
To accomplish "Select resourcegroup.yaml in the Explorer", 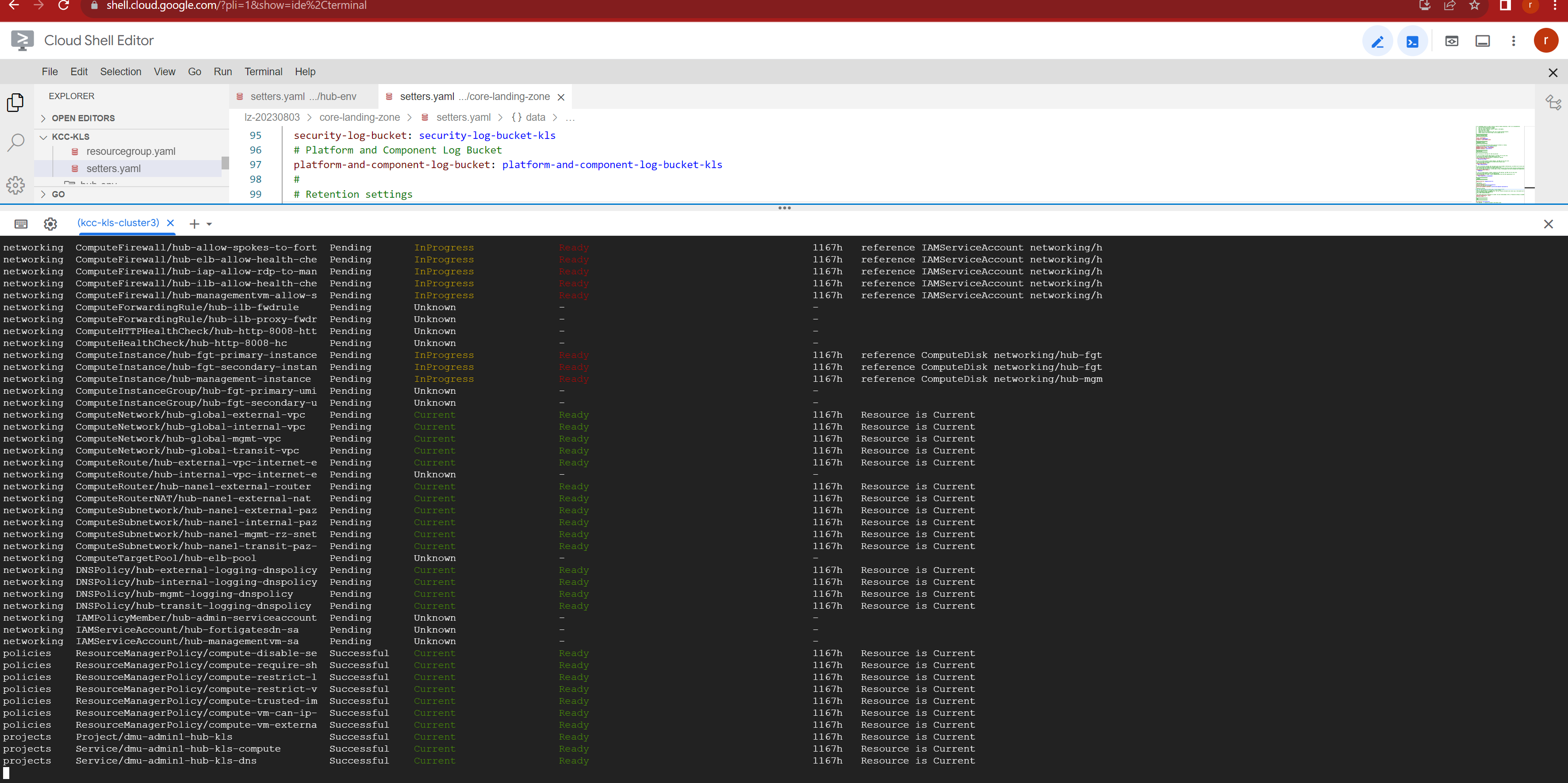I will pos(131,152).
